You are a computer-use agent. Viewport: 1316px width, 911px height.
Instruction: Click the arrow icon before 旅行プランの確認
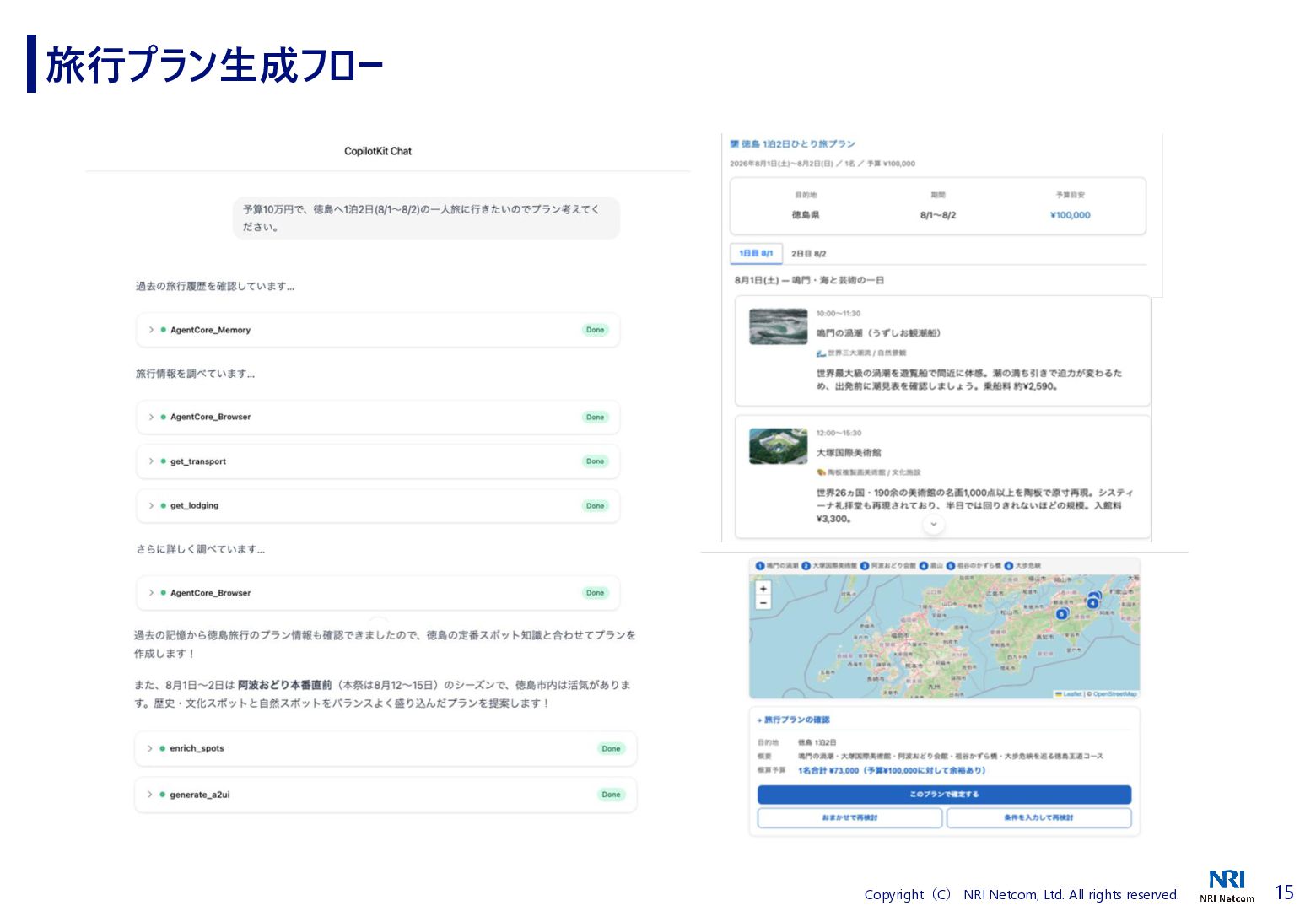click(759, 720)
